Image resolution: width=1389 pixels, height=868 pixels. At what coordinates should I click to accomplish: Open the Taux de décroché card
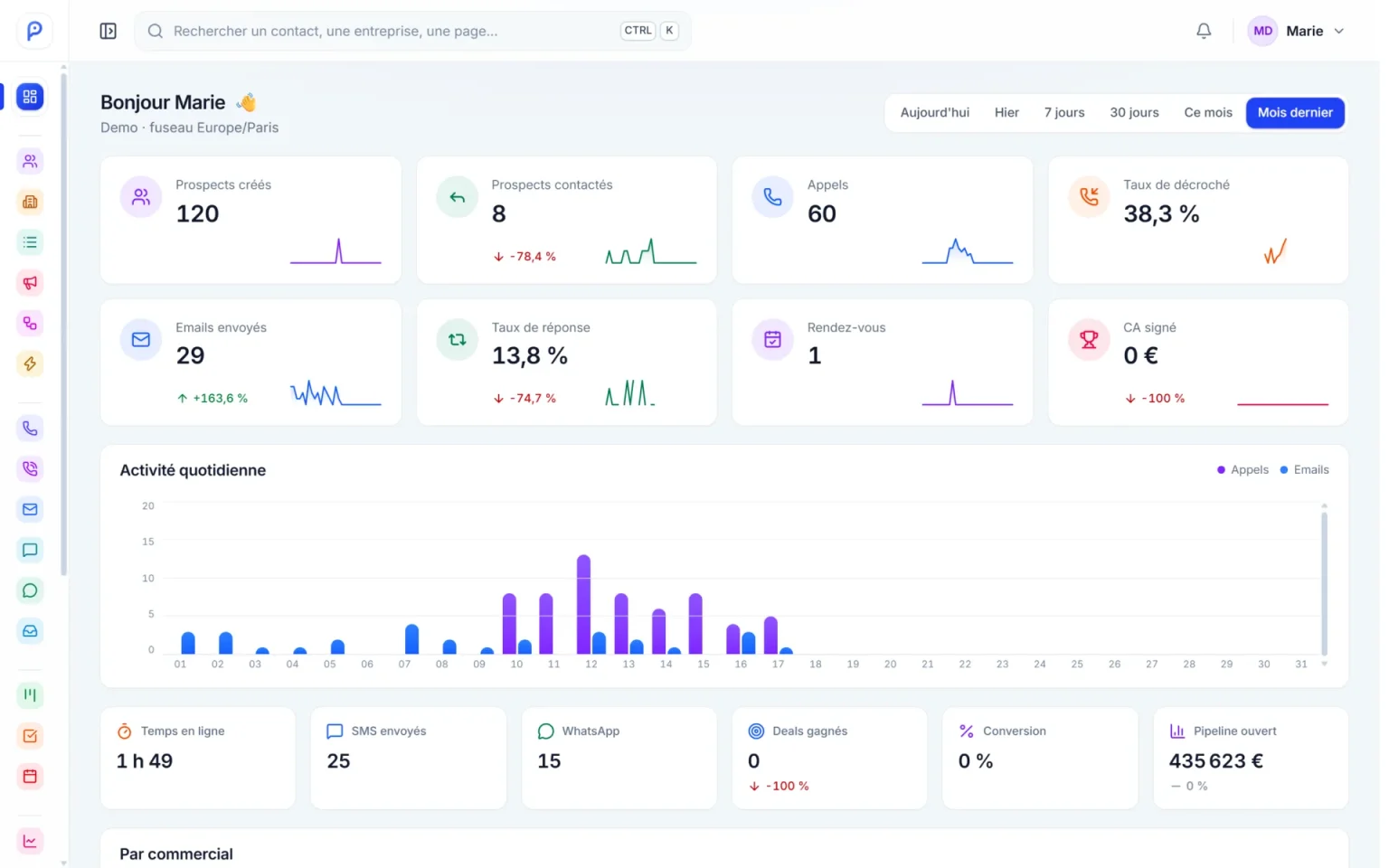[1198, 220]
